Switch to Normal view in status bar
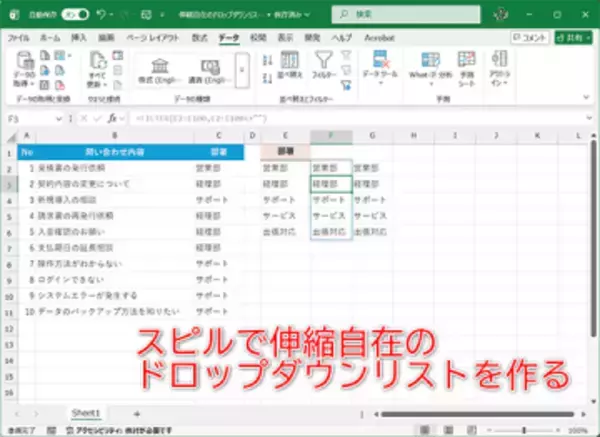This screenshot has width=600, height=437. tap(425, 430)
